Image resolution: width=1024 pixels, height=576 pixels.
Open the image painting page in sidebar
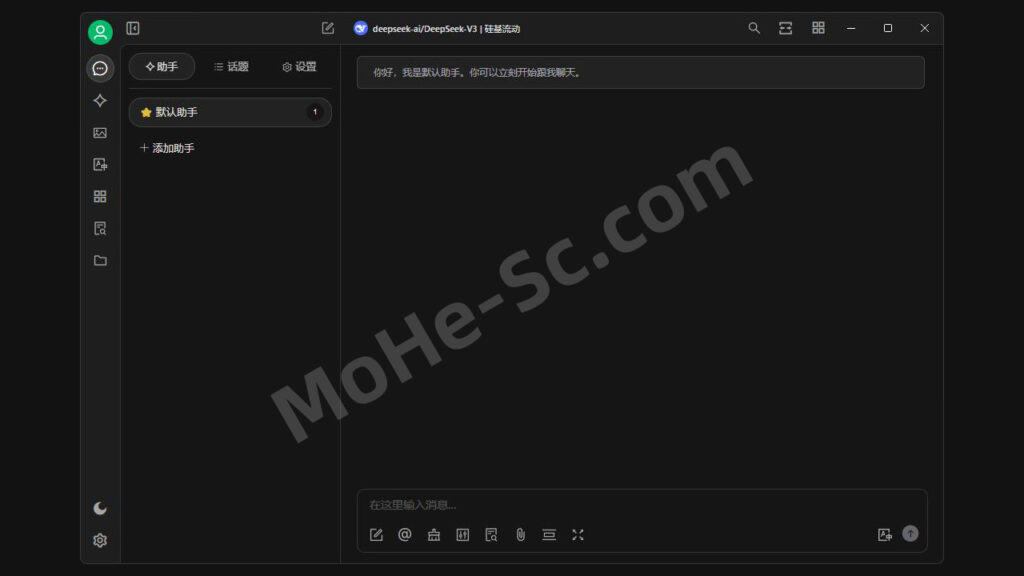click(100, 133)
